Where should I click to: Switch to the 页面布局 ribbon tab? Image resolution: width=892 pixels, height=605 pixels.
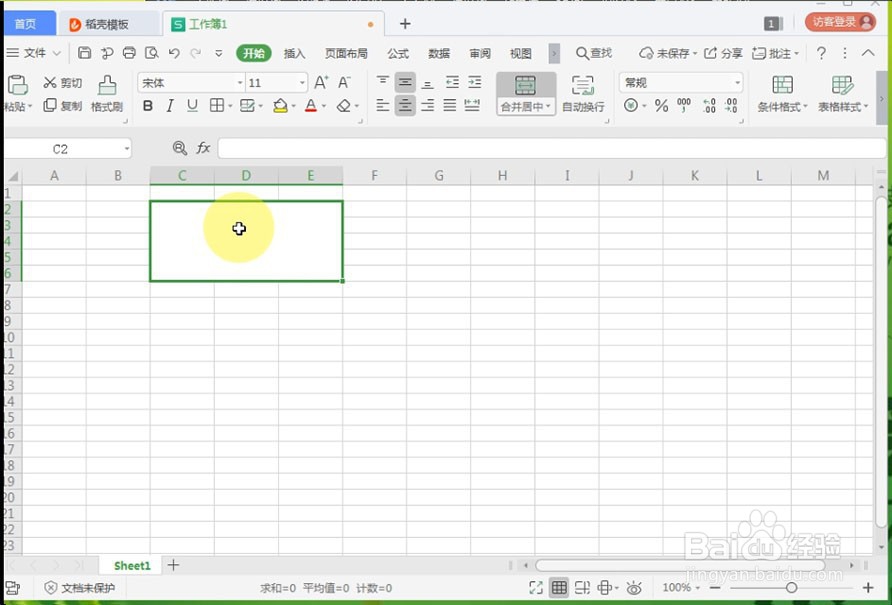click(346, 53)
